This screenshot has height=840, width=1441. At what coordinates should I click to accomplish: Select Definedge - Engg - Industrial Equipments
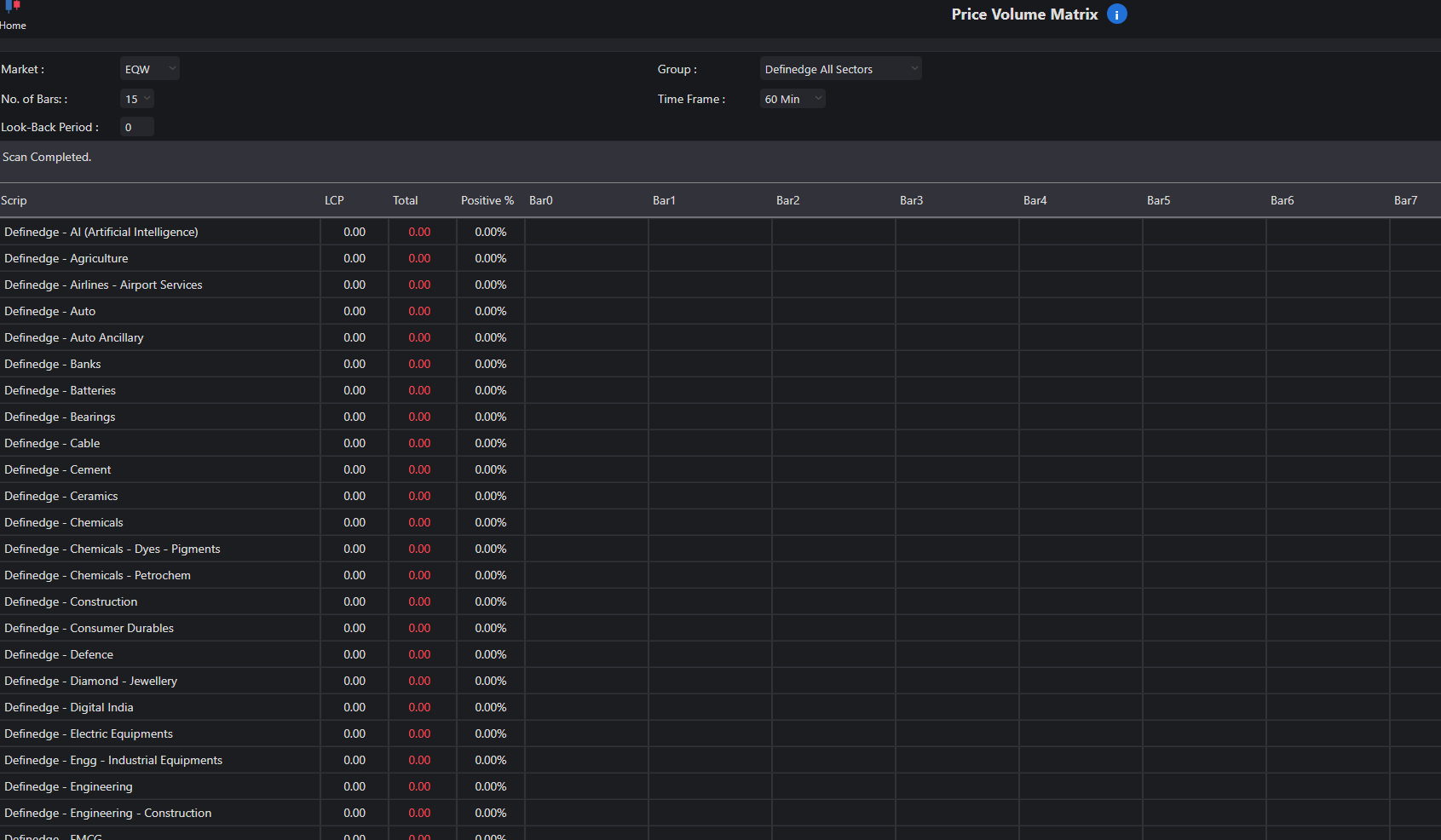tap(113, 760)
